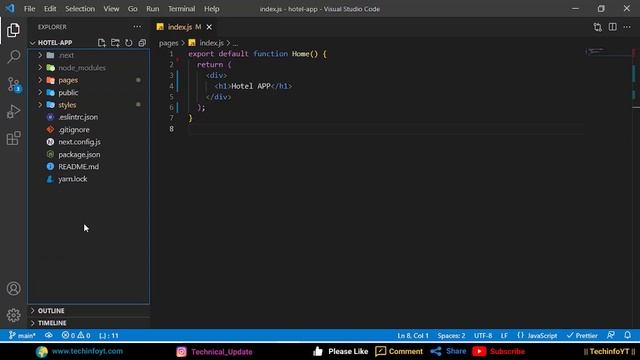Open the Source Control view icon
Screen dimensions: 640x360
[x=13, y=84]
